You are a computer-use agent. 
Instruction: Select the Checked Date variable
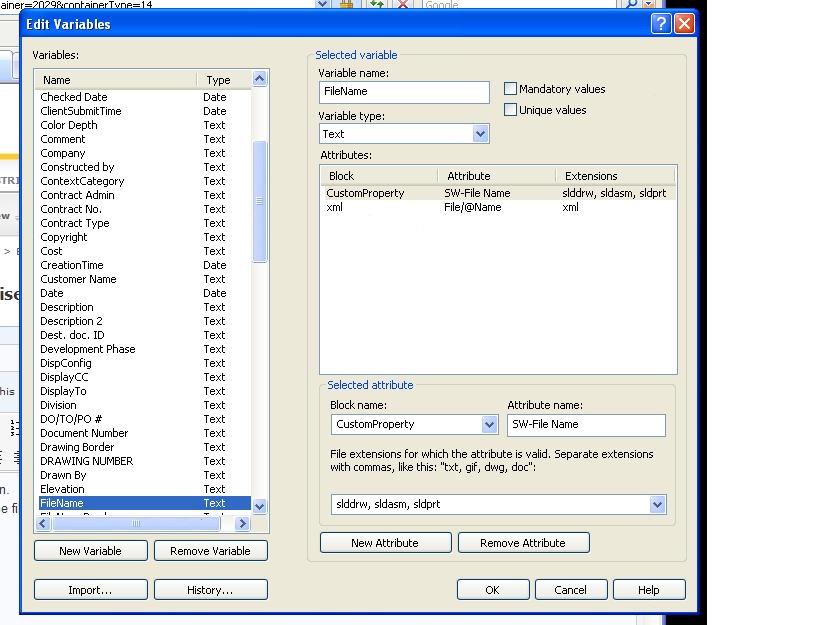(x=144, y=97)
